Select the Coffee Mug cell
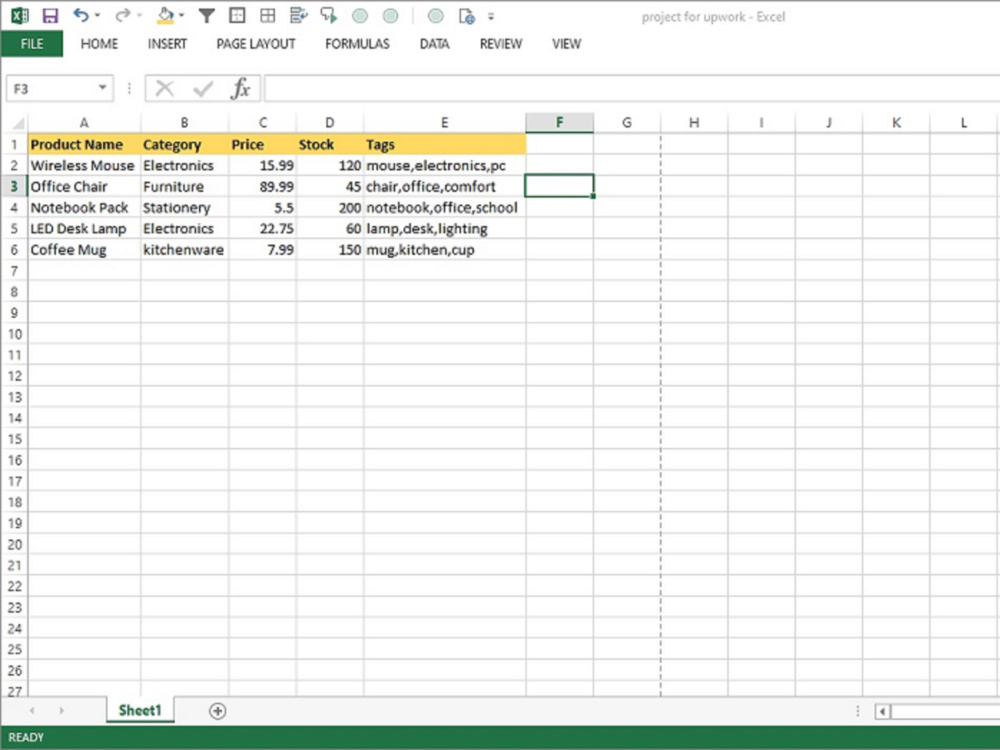The width and height of the screenshot is (1000, 750). (84, 250)
